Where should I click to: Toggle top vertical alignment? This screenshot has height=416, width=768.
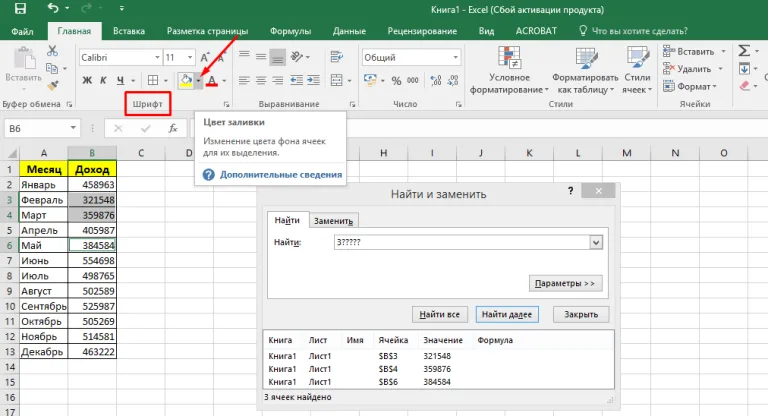(244, 56)
